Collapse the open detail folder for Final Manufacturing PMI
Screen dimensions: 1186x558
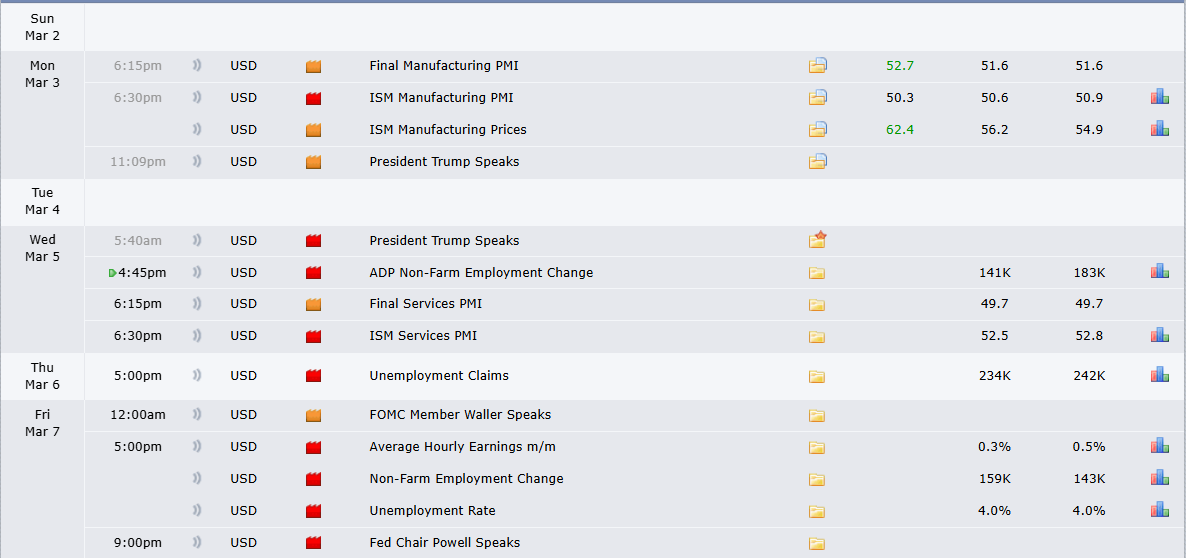(x=817, y=66)
